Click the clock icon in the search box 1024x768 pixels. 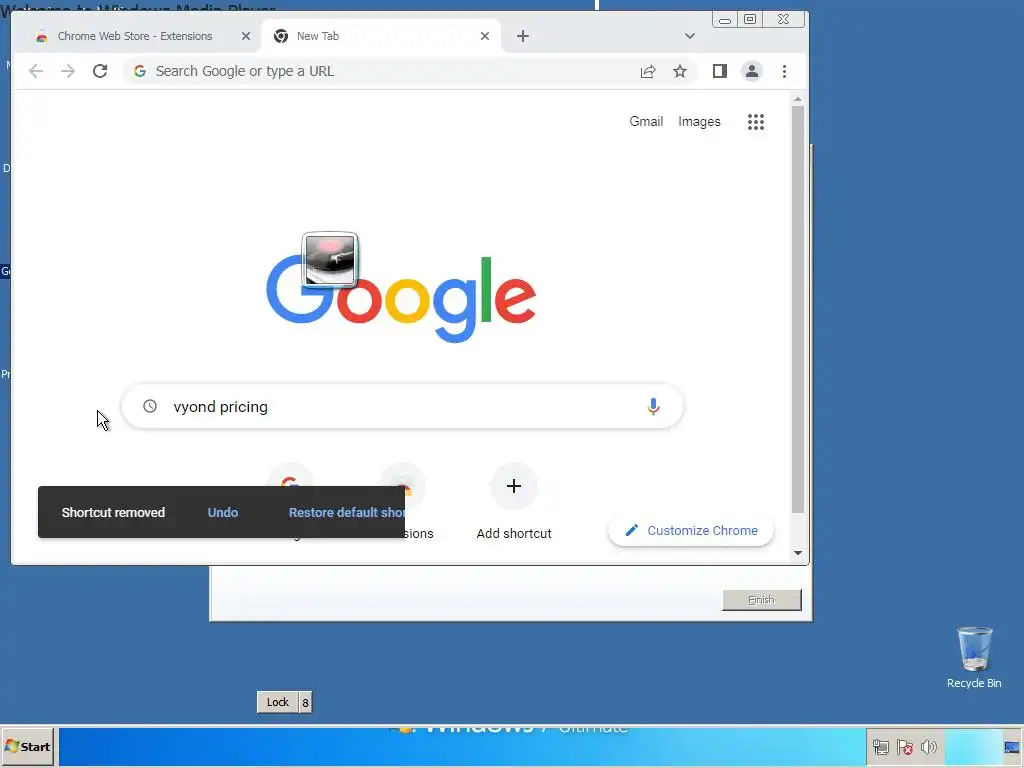pos(150,406)
